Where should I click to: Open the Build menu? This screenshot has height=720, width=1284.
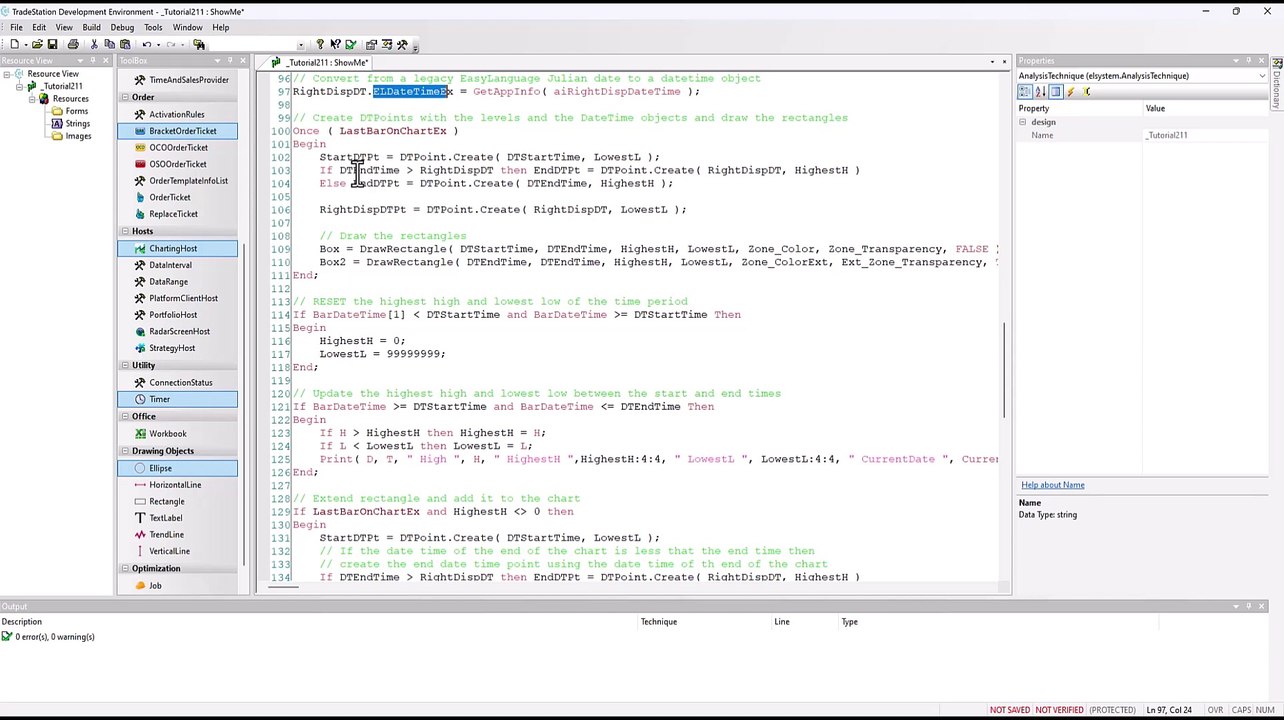coord(91,27)
